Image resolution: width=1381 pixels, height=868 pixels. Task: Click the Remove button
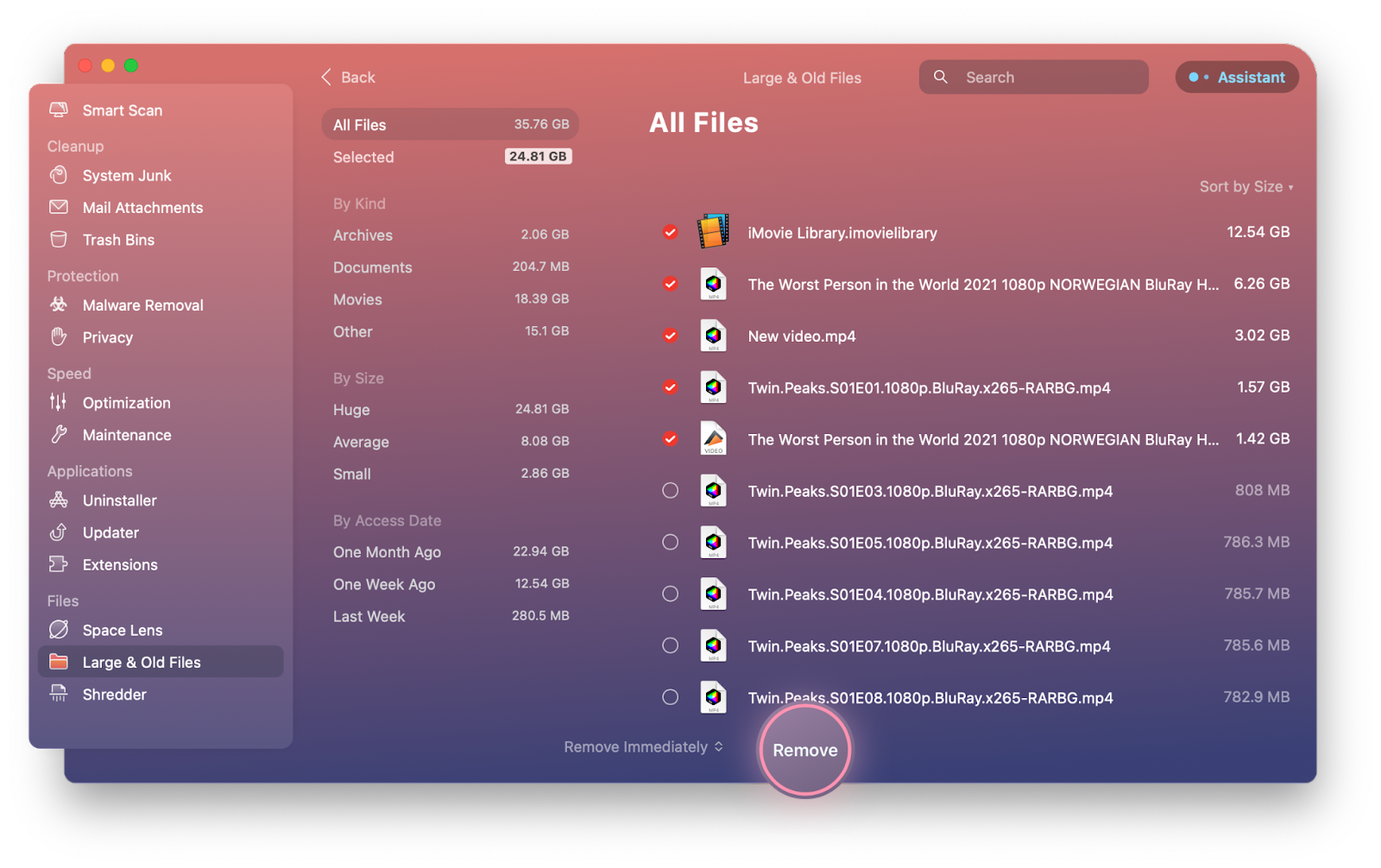click(x=804, y=750)
